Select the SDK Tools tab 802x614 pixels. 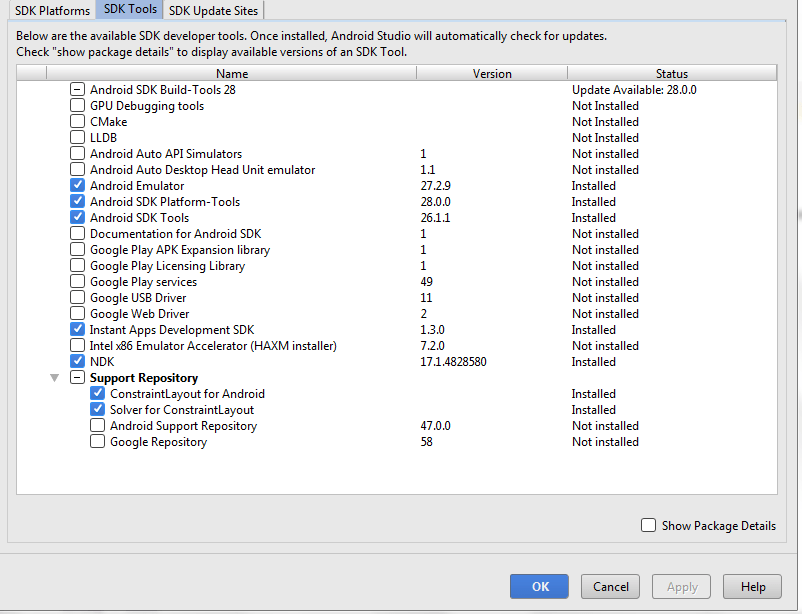pyautogui.click(x=129, y=8)
